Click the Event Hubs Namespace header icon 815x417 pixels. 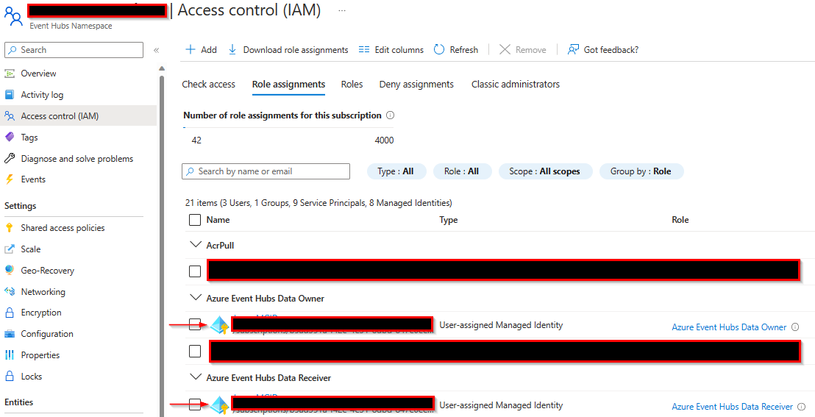pos(13,16)
